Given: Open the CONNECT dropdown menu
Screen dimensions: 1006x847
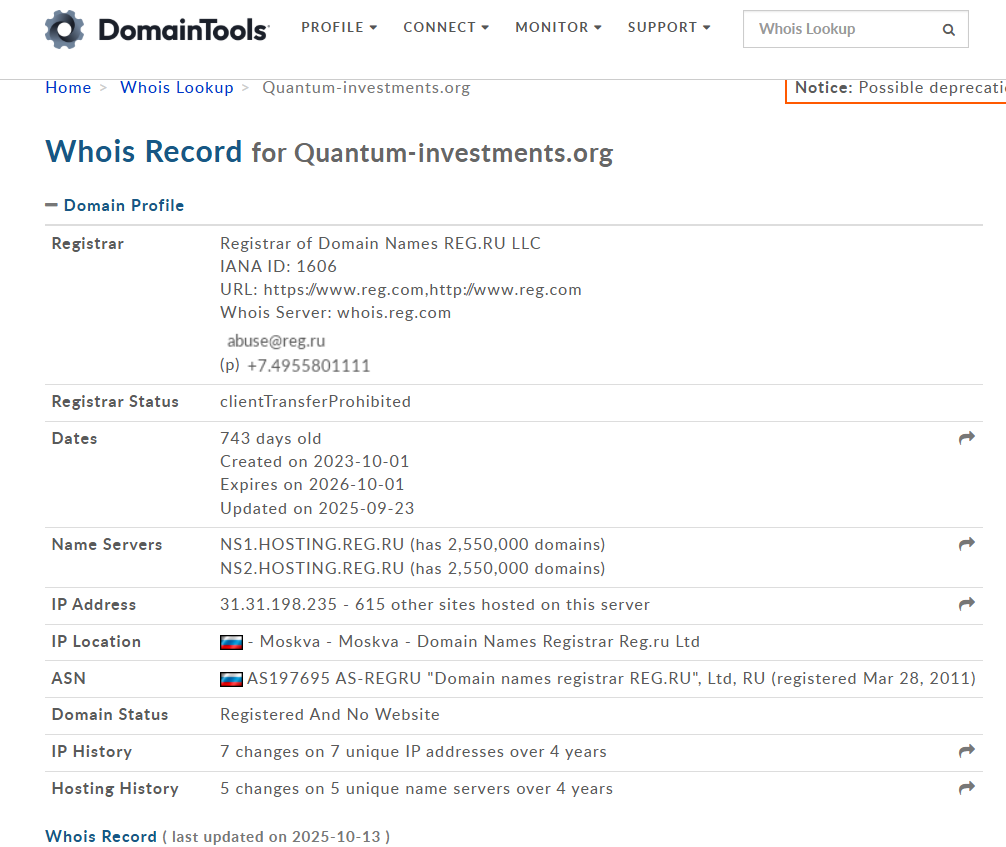Looking at the screenshot, I should click(446, 28).
